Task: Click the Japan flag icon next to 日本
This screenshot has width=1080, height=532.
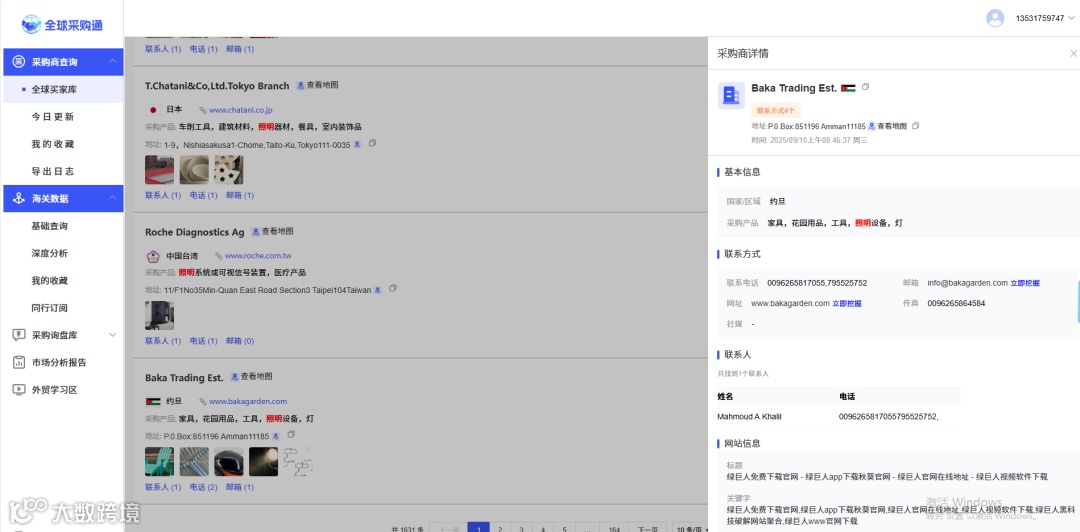Action: coord(153,110)
